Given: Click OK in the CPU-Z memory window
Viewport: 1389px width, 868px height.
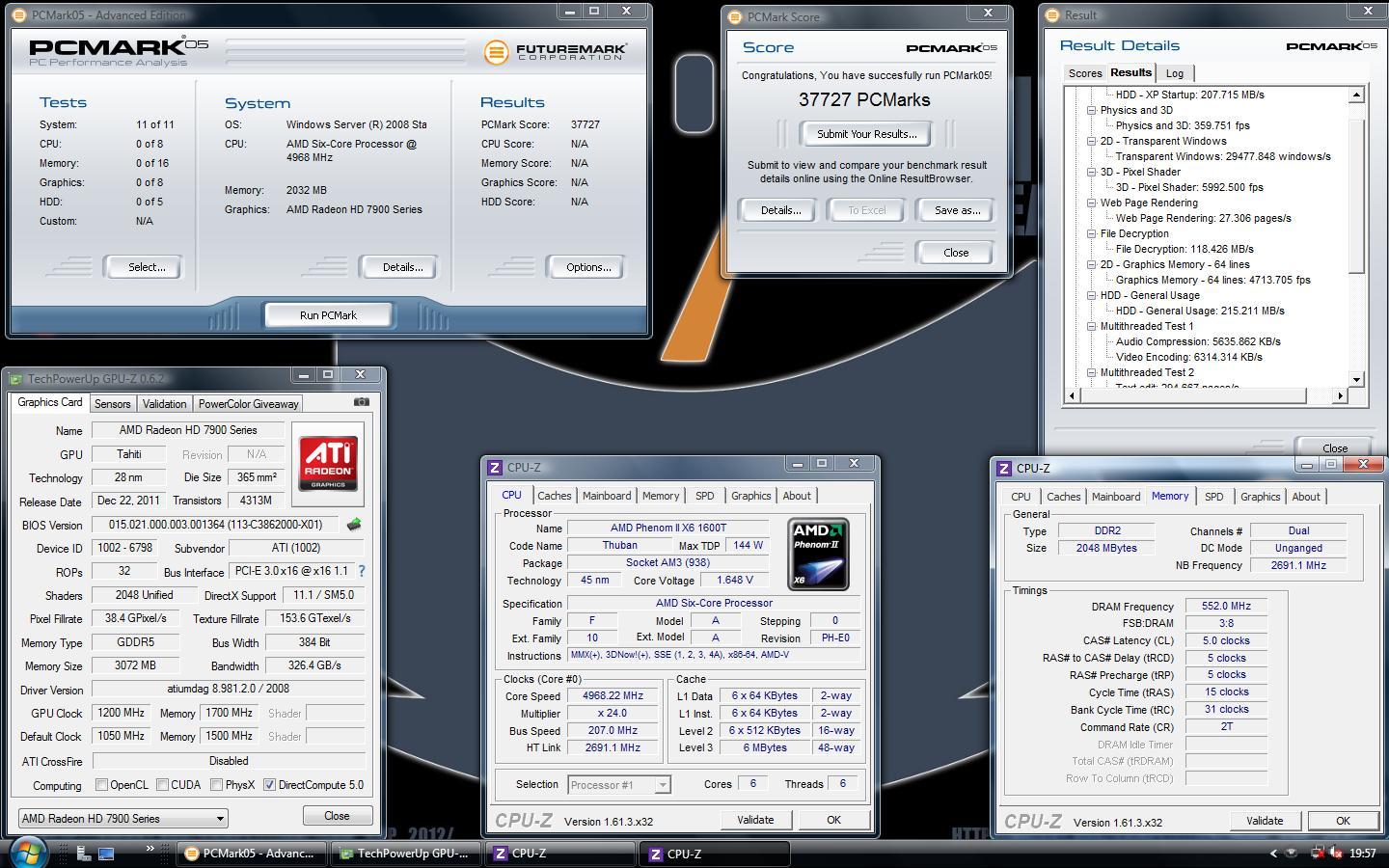Looking at the screenshot, I should click(1343, 821).
